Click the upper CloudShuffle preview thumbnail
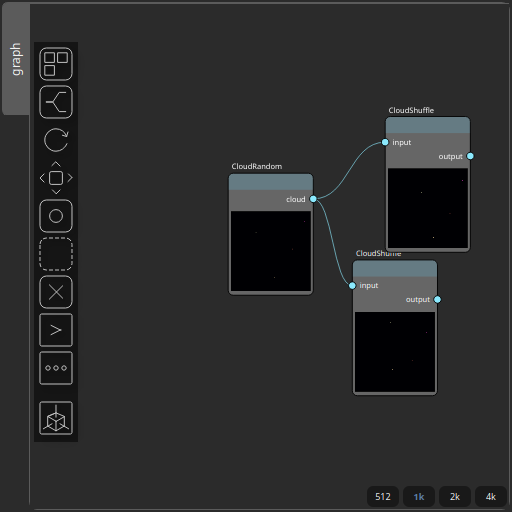 coord(428,208)
